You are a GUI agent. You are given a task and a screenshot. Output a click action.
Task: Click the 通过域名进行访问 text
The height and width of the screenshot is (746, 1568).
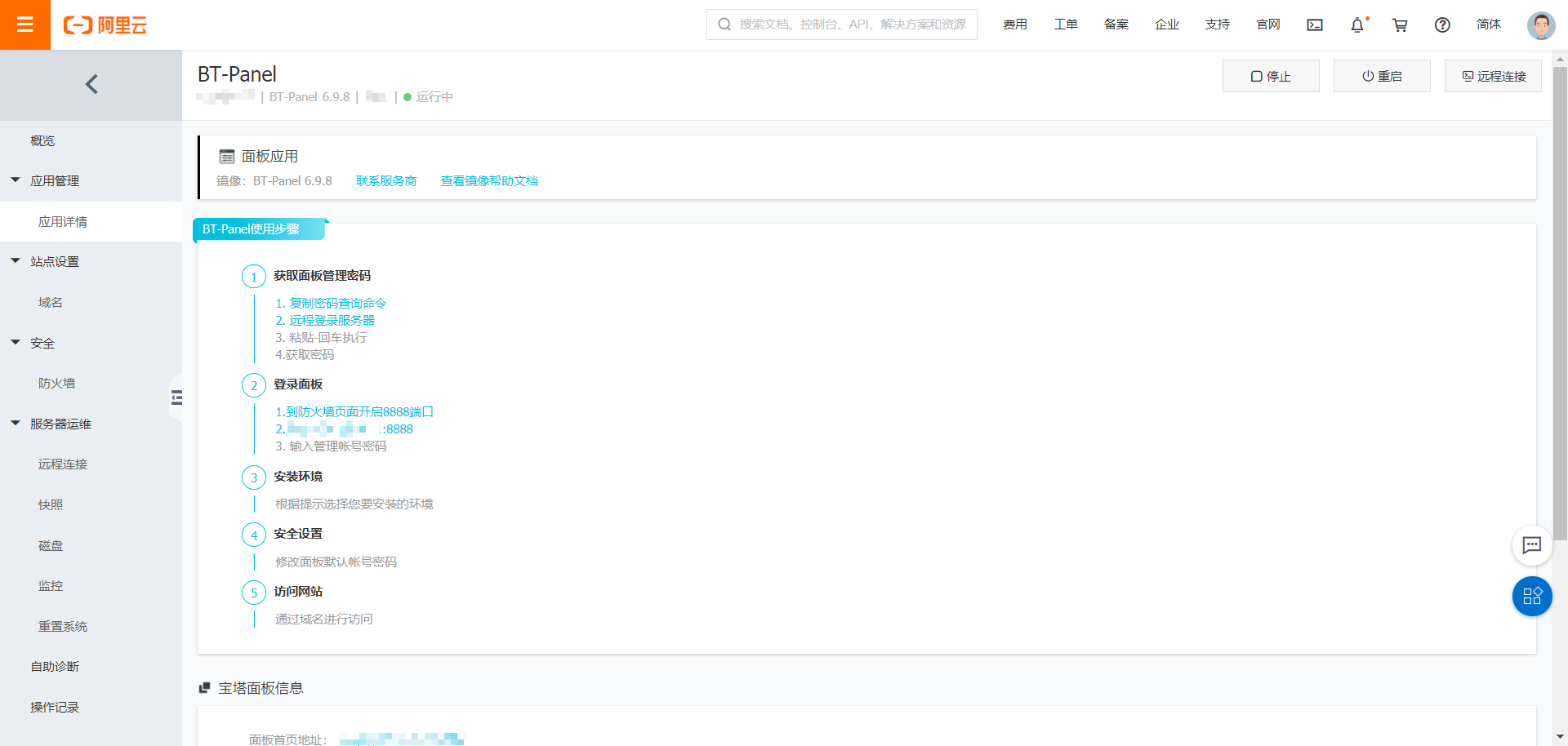tap(323, 619)
